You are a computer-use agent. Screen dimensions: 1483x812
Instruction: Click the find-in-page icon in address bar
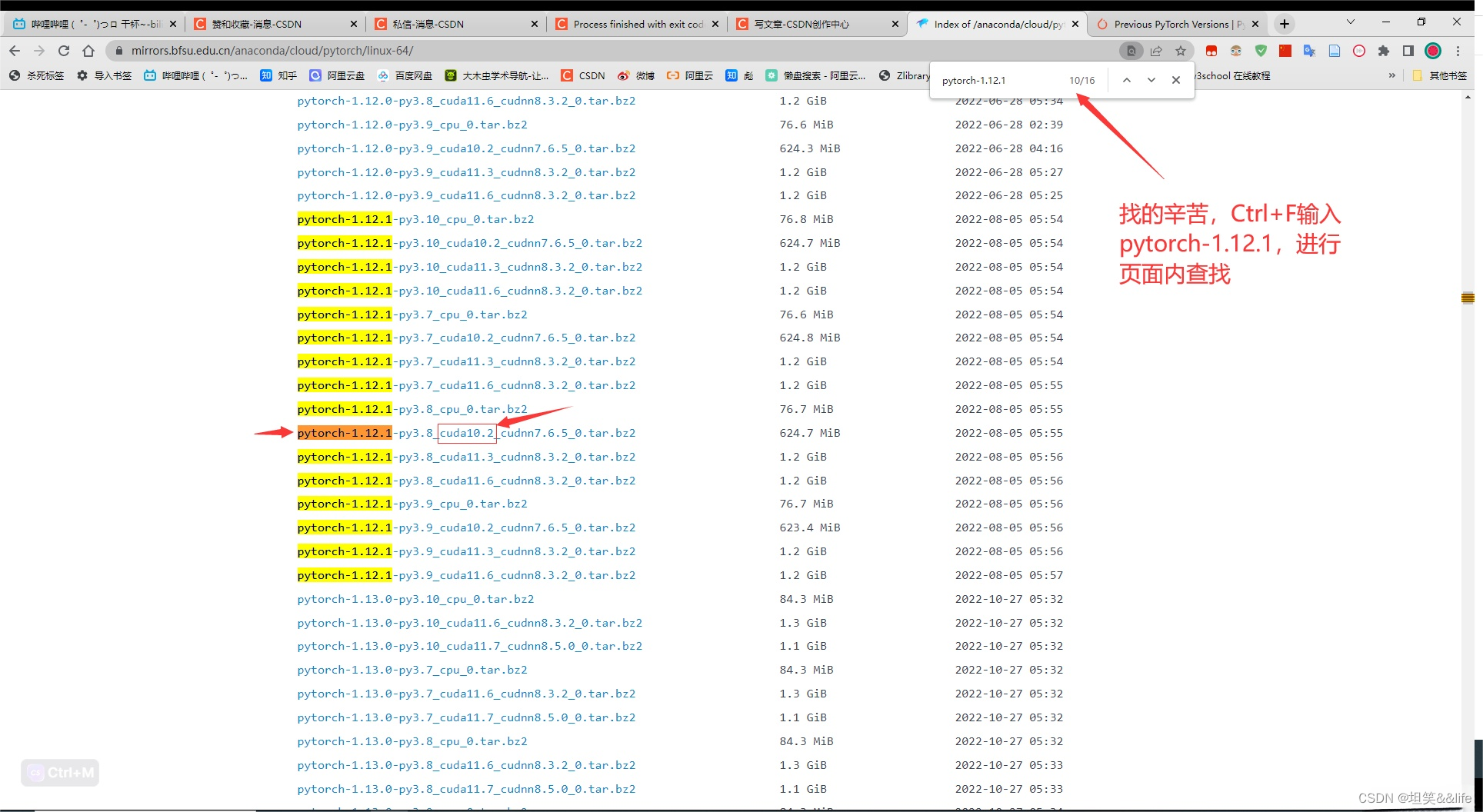coord(1131,51)
